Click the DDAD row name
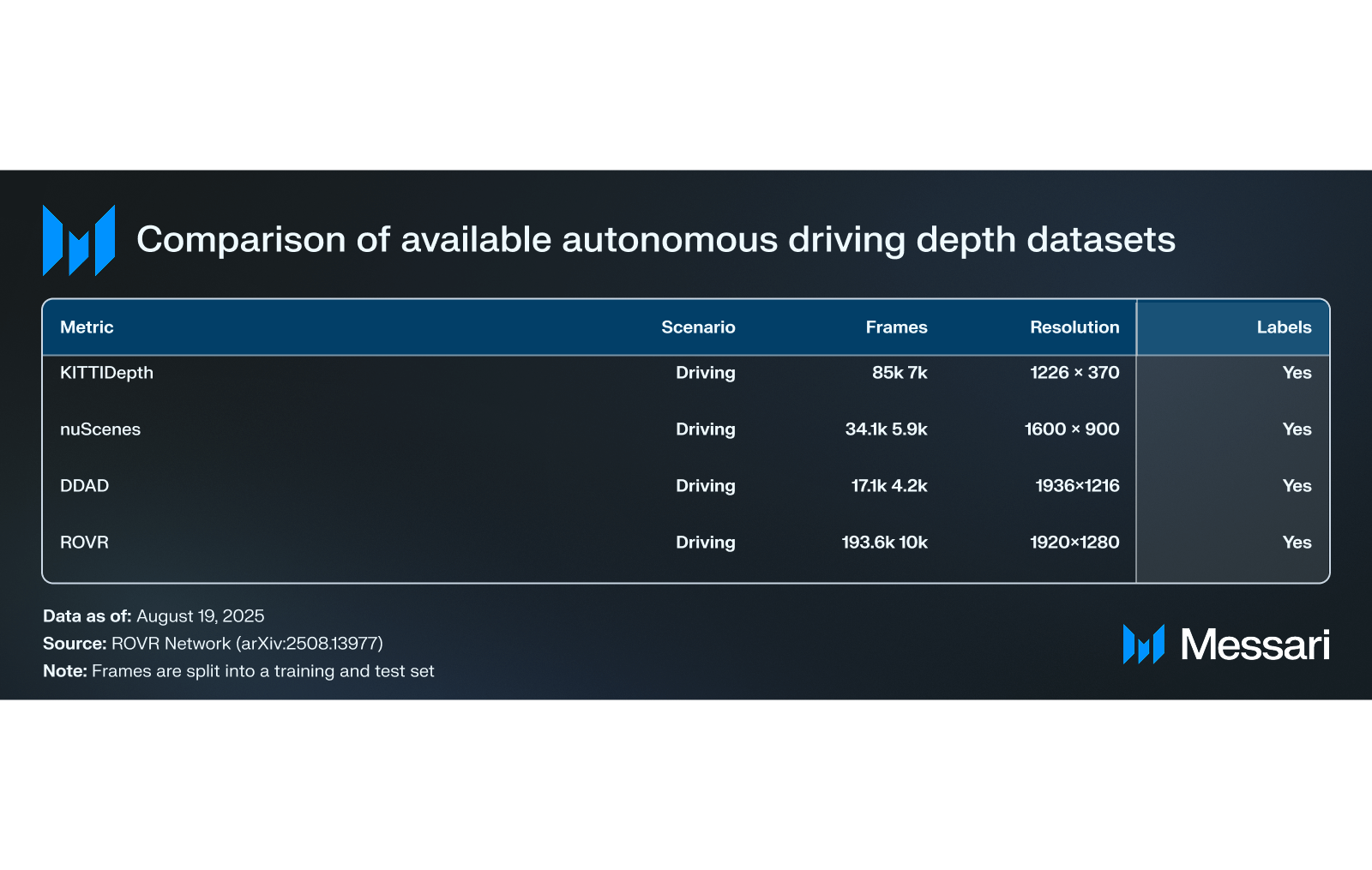The height and width of the screenshot is (870, 1372). click(84, 486)
